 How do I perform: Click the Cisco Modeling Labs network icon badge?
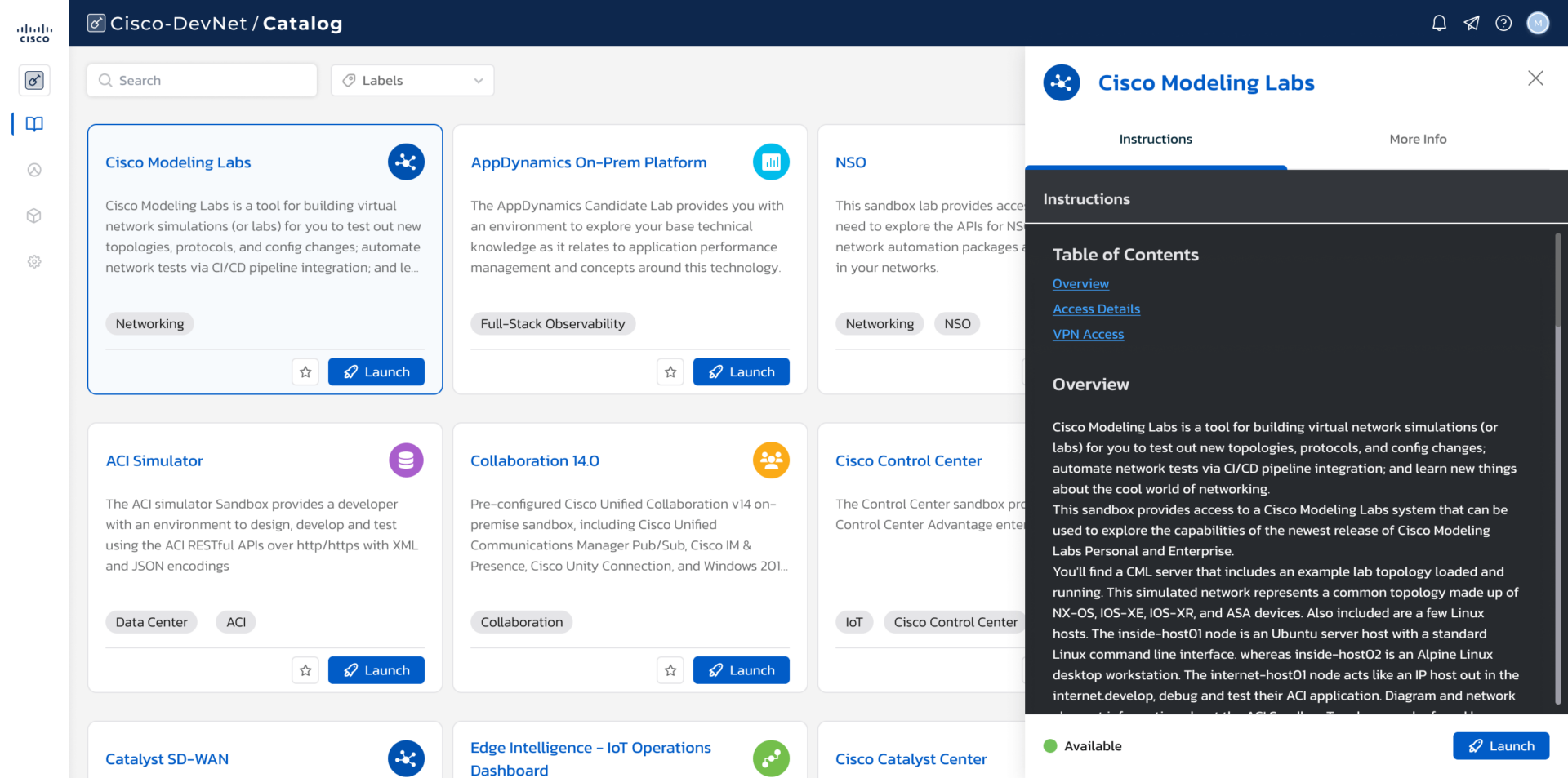(406, 162)
